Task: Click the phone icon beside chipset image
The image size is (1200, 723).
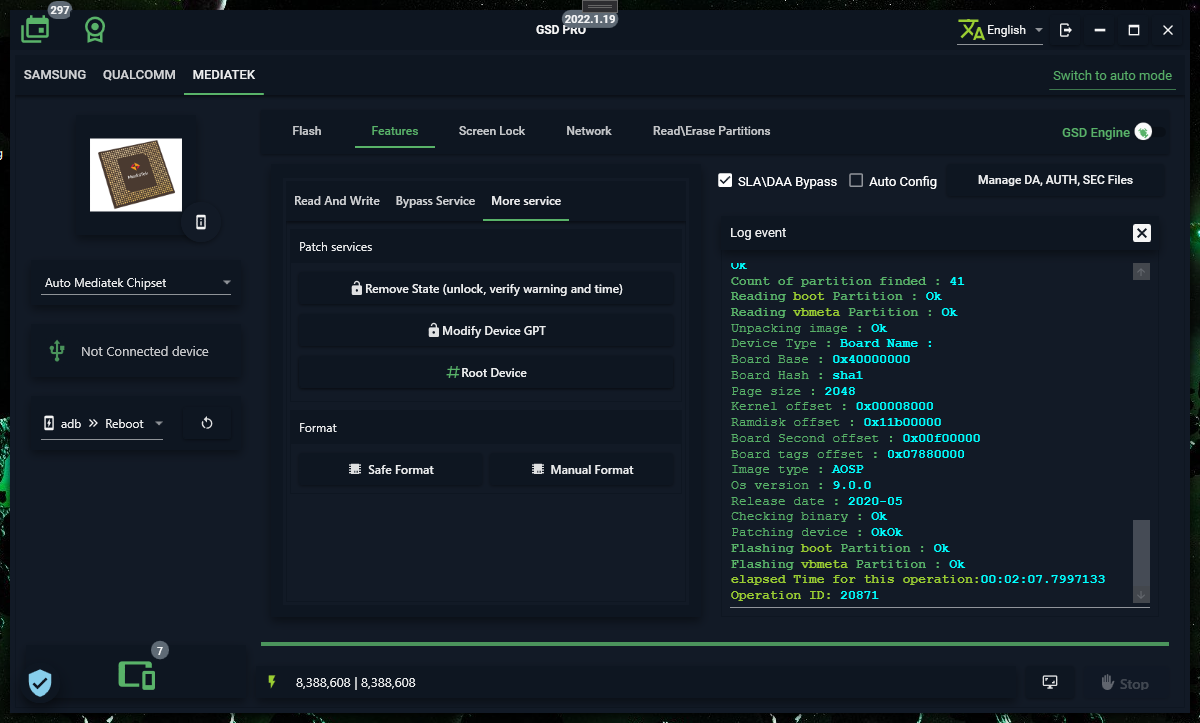Action: click(201, 222)
